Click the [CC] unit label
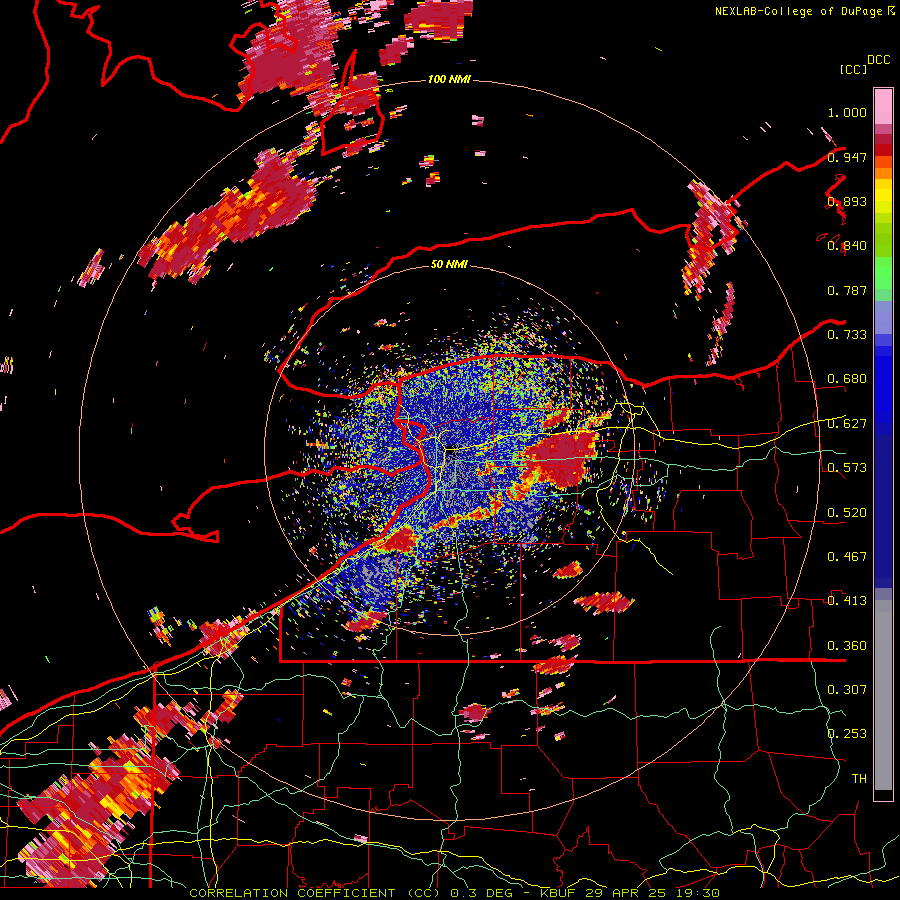Image resolution: width=900 pixels, height=900 pixels. [853, 69]
